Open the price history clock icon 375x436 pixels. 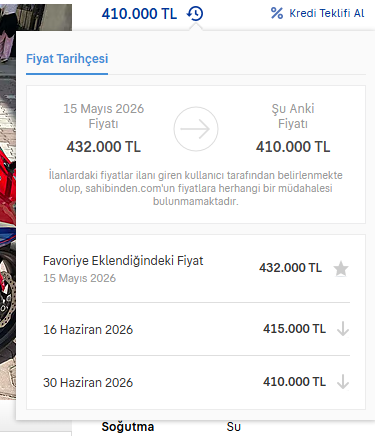[195, 14]
